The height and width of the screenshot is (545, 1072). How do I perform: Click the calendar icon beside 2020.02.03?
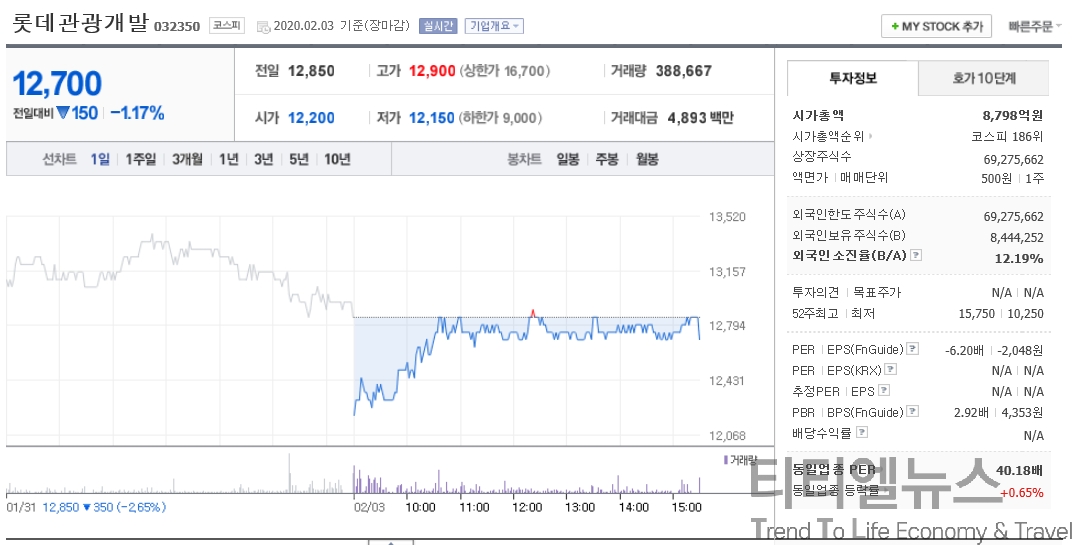point(263,27)
